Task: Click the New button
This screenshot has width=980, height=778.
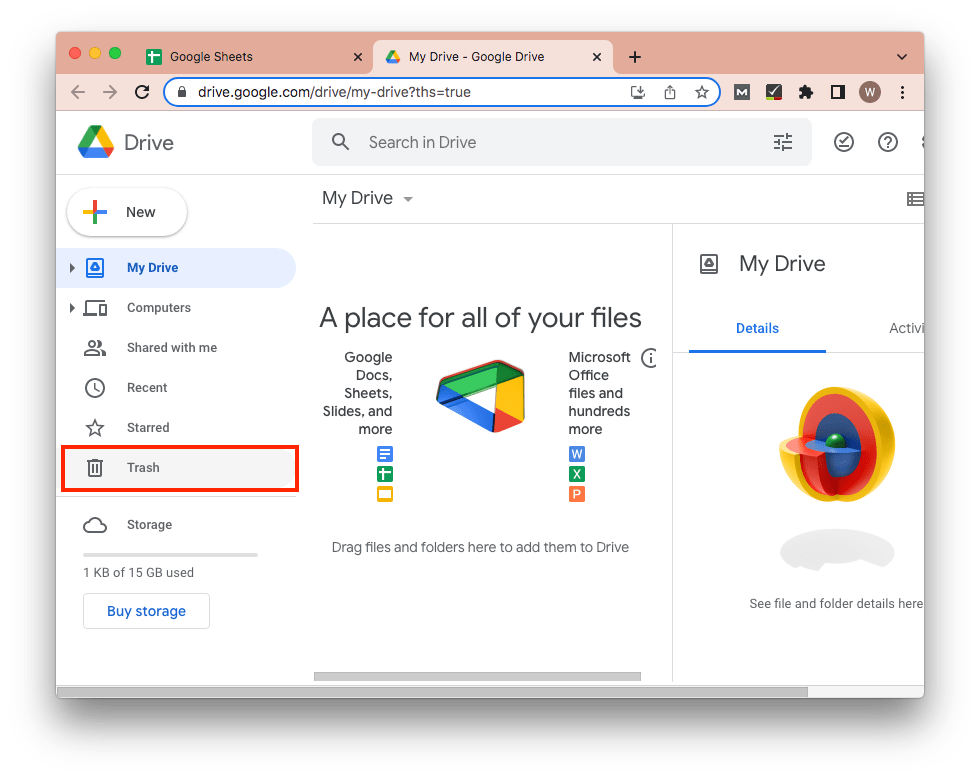Action: pyautogui.click(x=126, y=212)
